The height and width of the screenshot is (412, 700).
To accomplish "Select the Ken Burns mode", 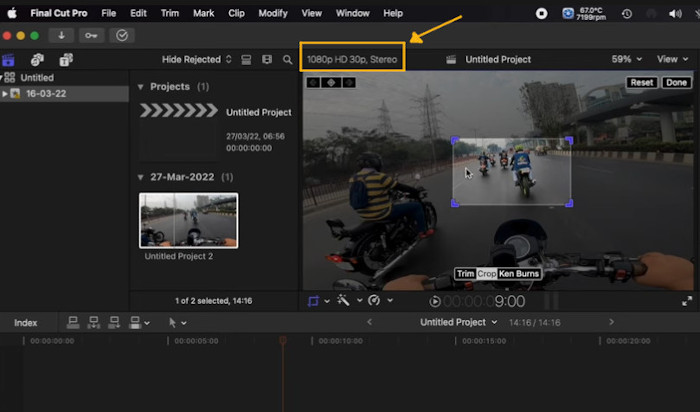I will click(x=519, y=274).
